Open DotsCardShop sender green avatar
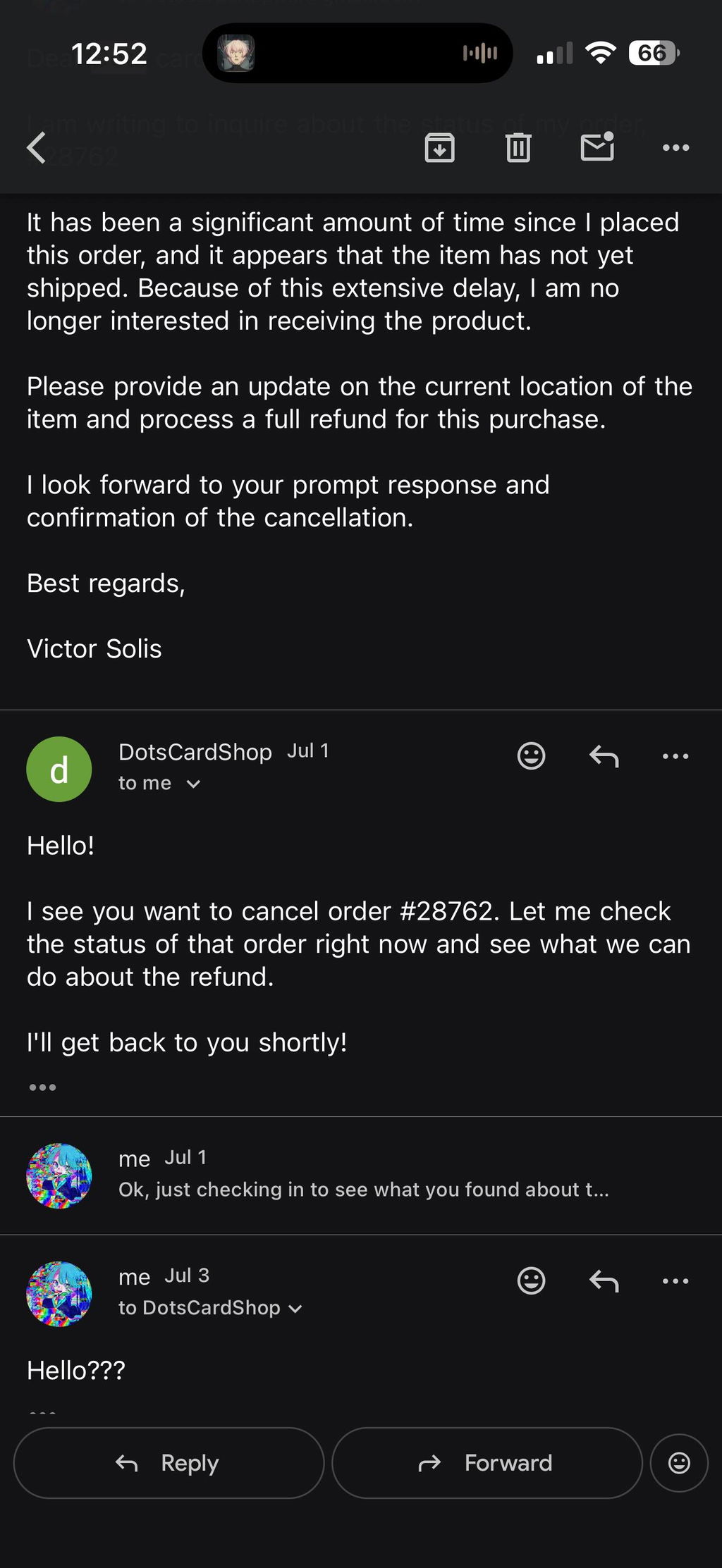 tap(59, 769)
